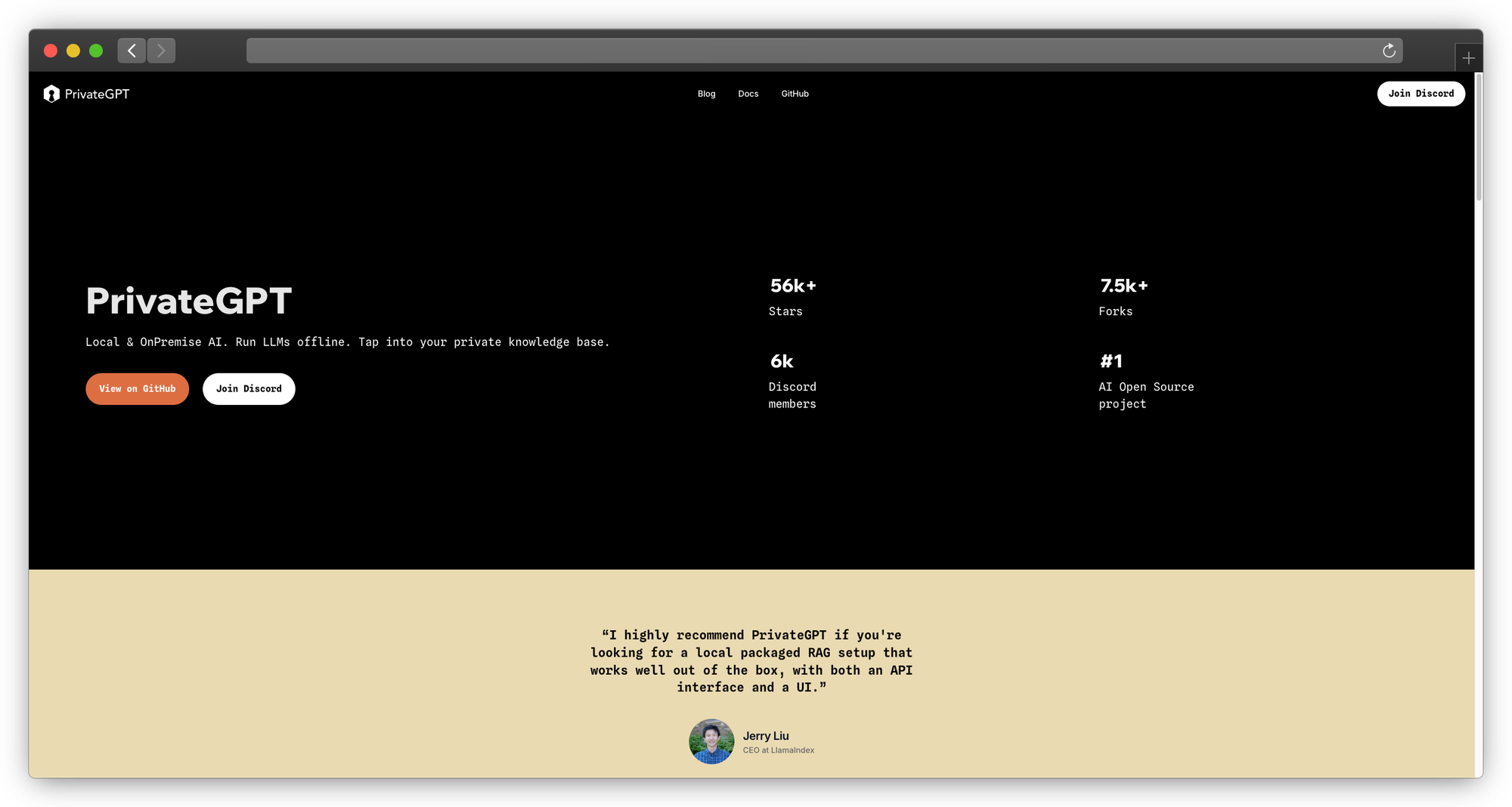This screenshot has height=807, width=1512.
Task: Click the 'I highly recommend PrivateGPT' testimonial quote
Action: (751, 661)
